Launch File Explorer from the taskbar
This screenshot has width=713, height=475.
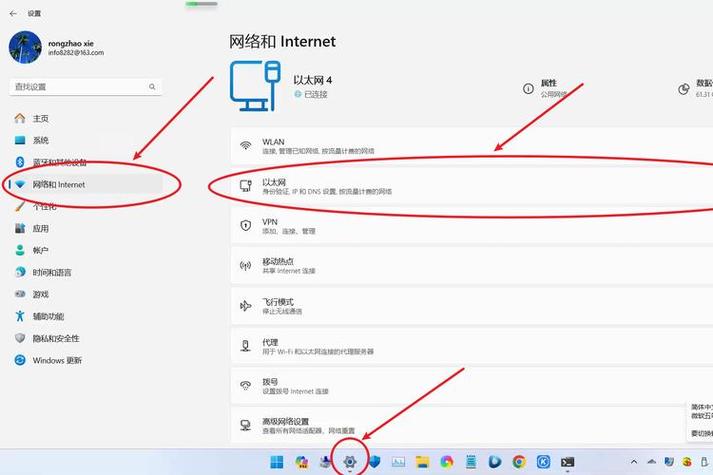tap(422, 462)
